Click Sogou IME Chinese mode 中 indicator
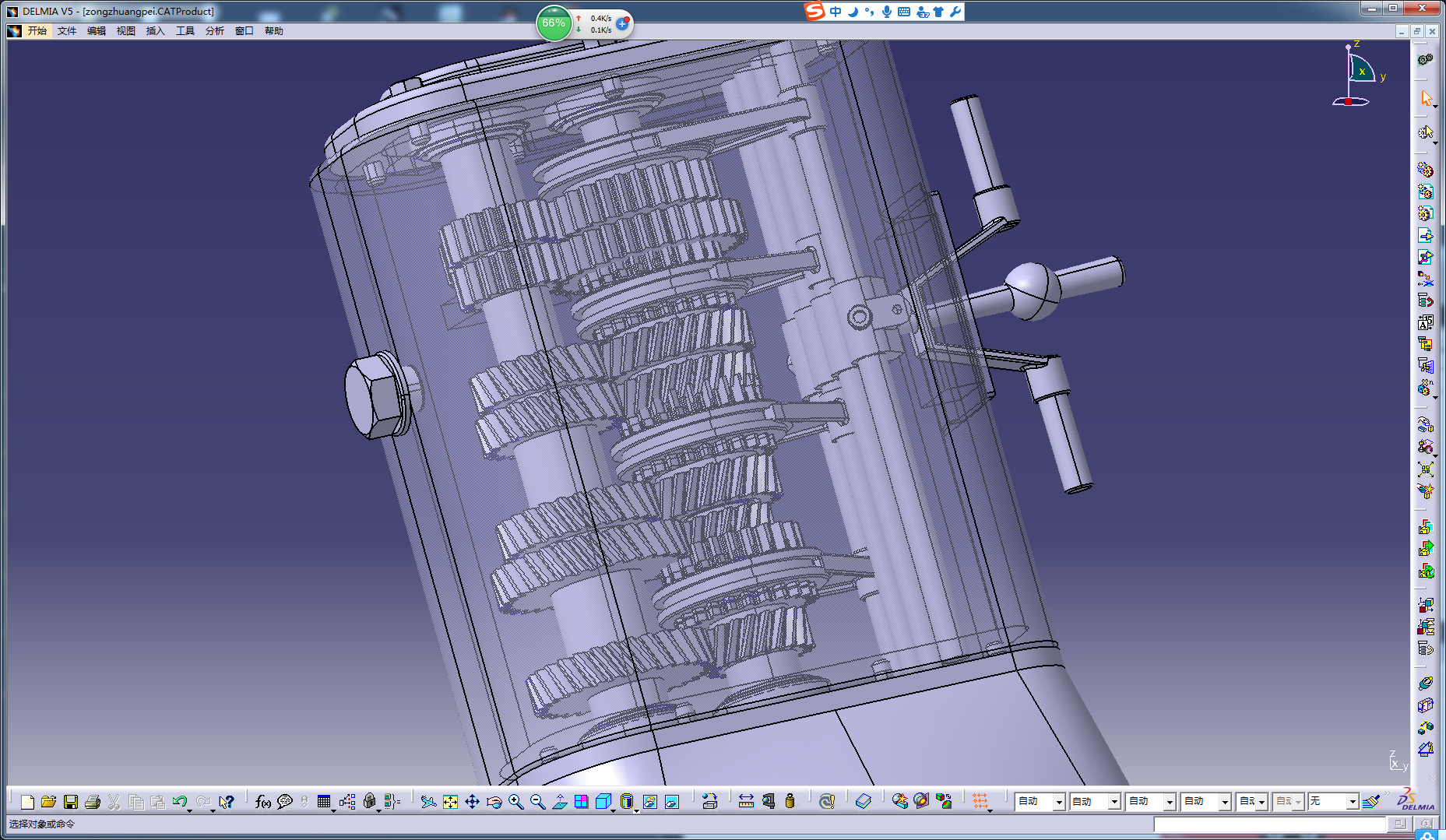 836,12
